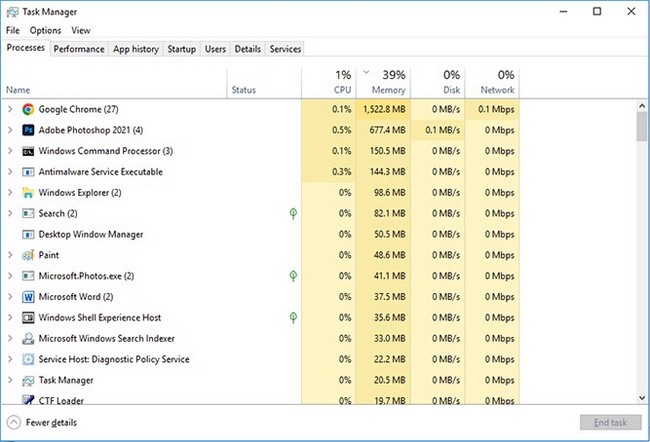This screenshot has width=650, height=442.
Task: Expand the Windows Shell Experience Host entry
Action: coord(10,318)
